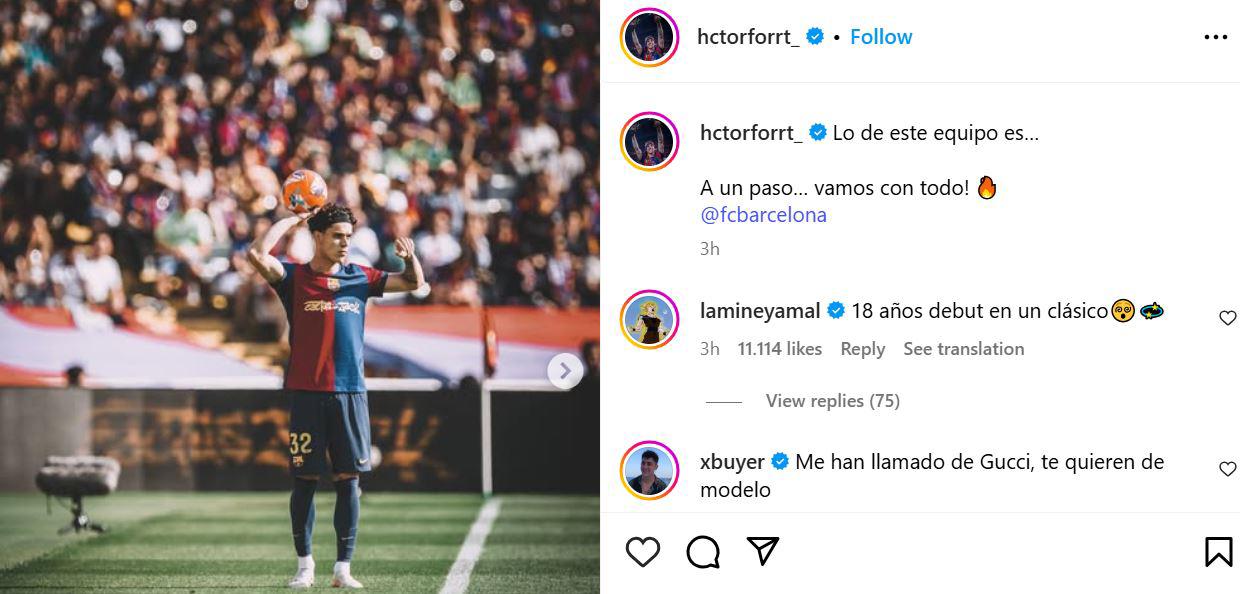The width and height of the screenshot is (1240, 594).
Task: Click See translation under lamineyamal's comment
Action: tap(963, 349)
